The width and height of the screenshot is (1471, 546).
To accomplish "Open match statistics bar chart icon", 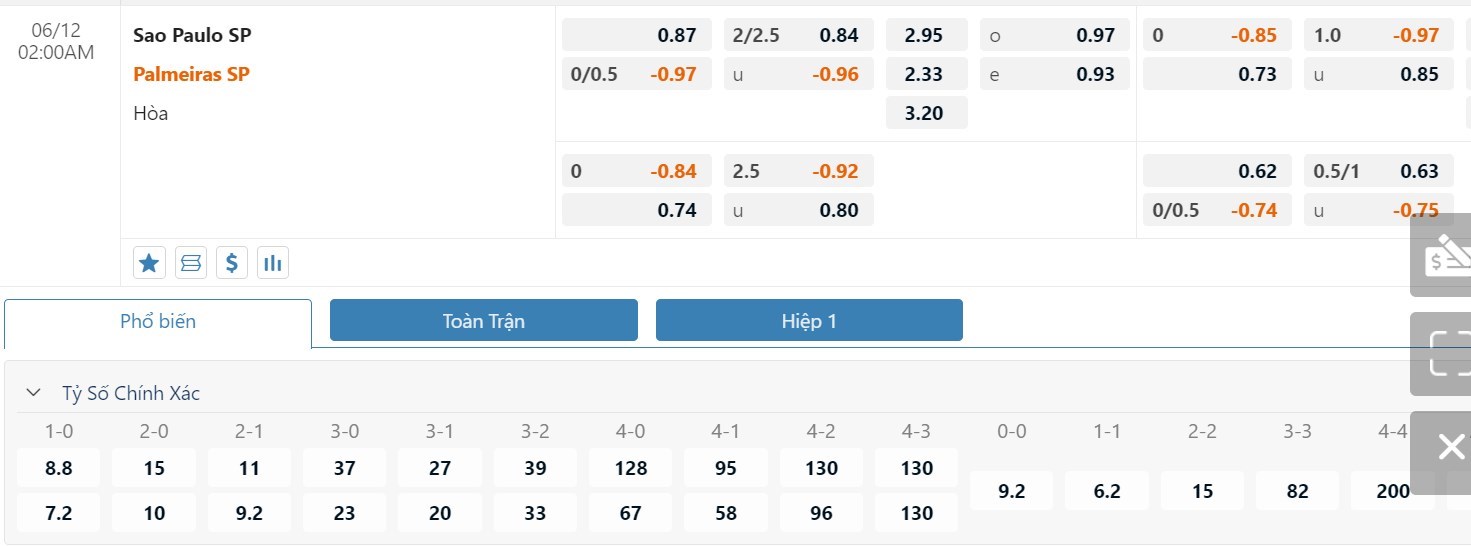I will pos(272,263).
